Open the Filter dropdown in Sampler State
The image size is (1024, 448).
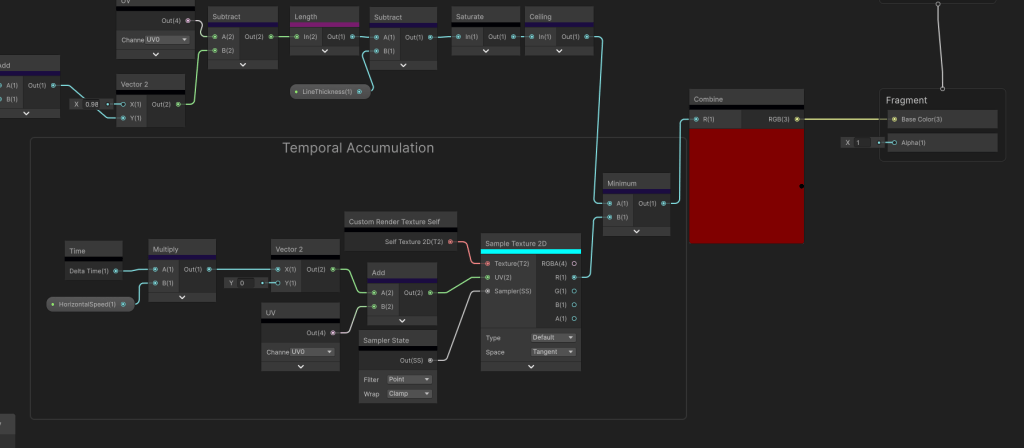412,380
